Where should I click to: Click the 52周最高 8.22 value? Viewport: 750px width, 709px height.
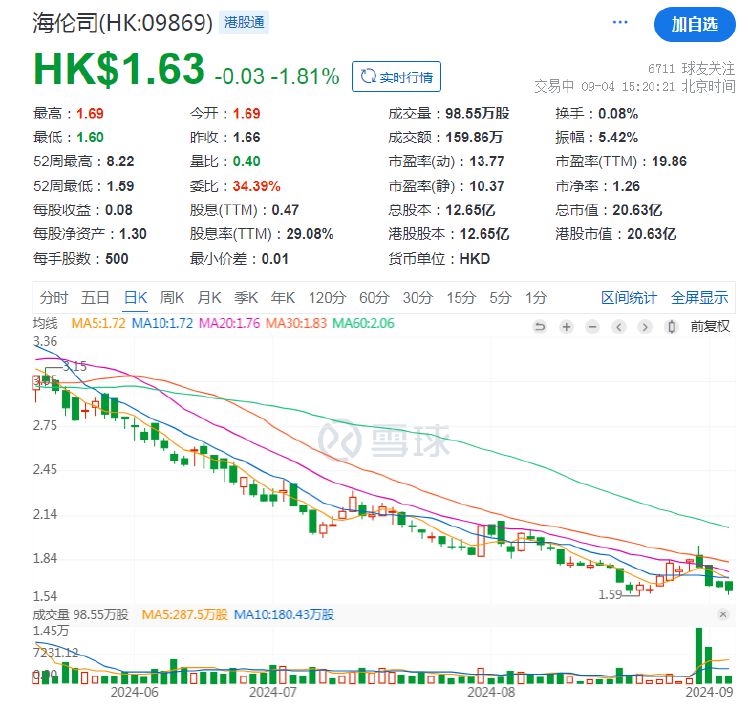[120, 161]
